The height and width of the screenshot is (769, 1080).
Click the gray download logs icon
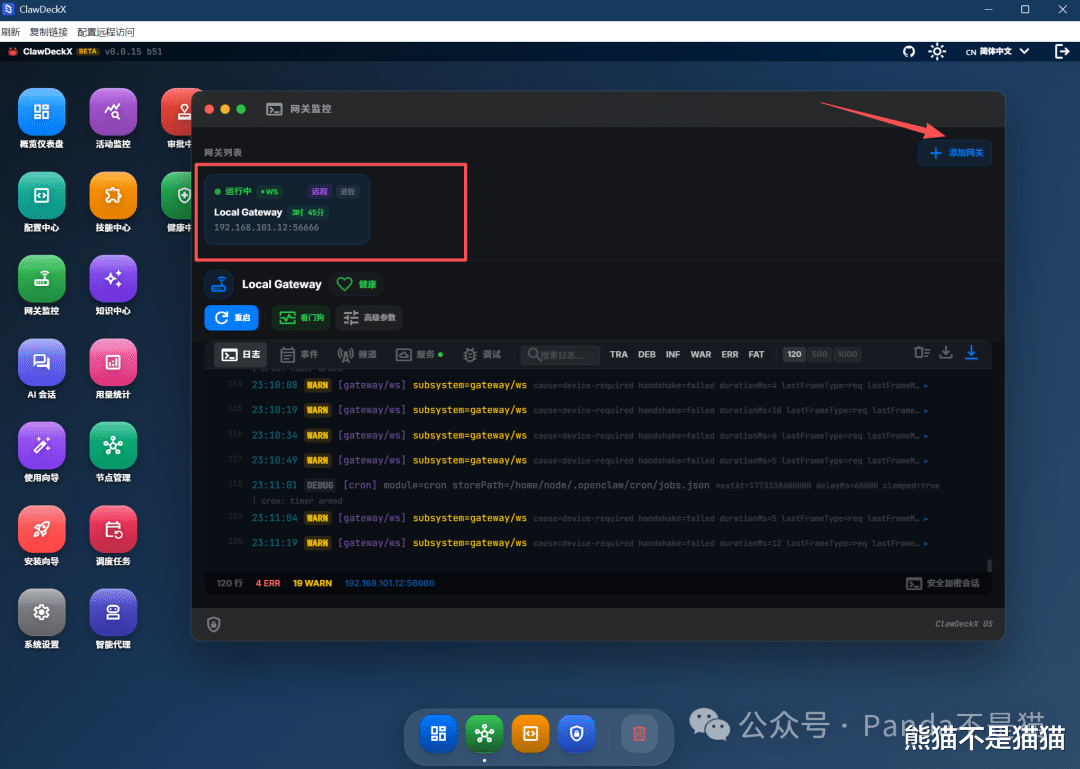tap(946, 353)
